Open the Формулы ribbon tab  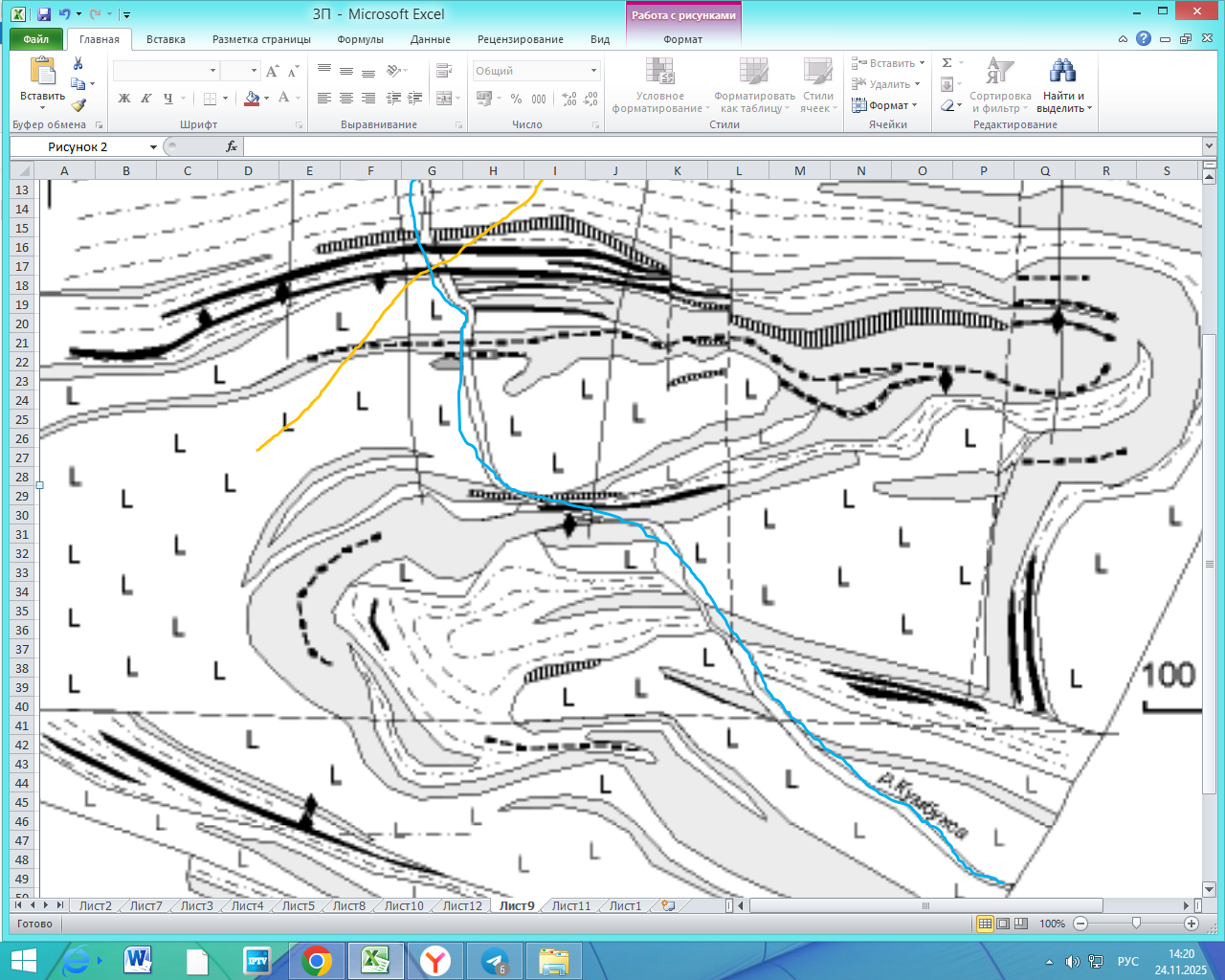[x=360, y=39]
